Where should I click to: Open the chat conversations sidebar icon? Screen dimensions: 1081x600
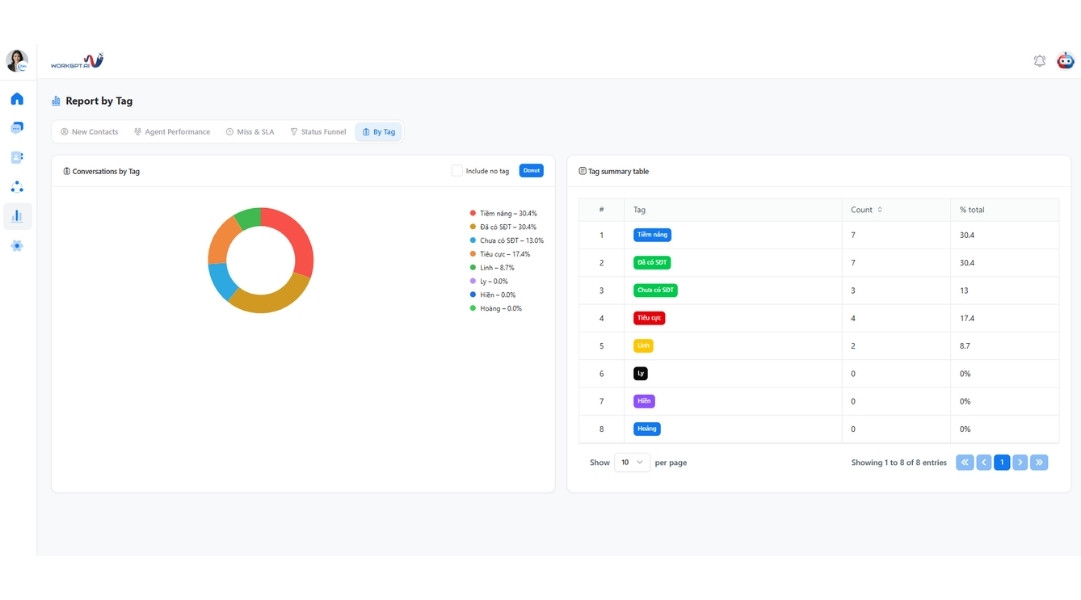[17, 128]
